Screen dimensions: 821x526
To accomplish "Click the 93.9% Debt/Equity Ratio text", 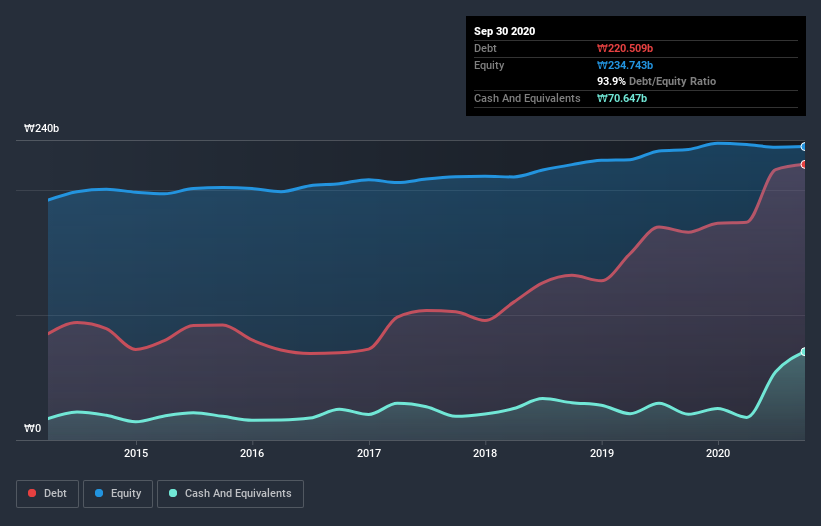I will pos(657,81).
